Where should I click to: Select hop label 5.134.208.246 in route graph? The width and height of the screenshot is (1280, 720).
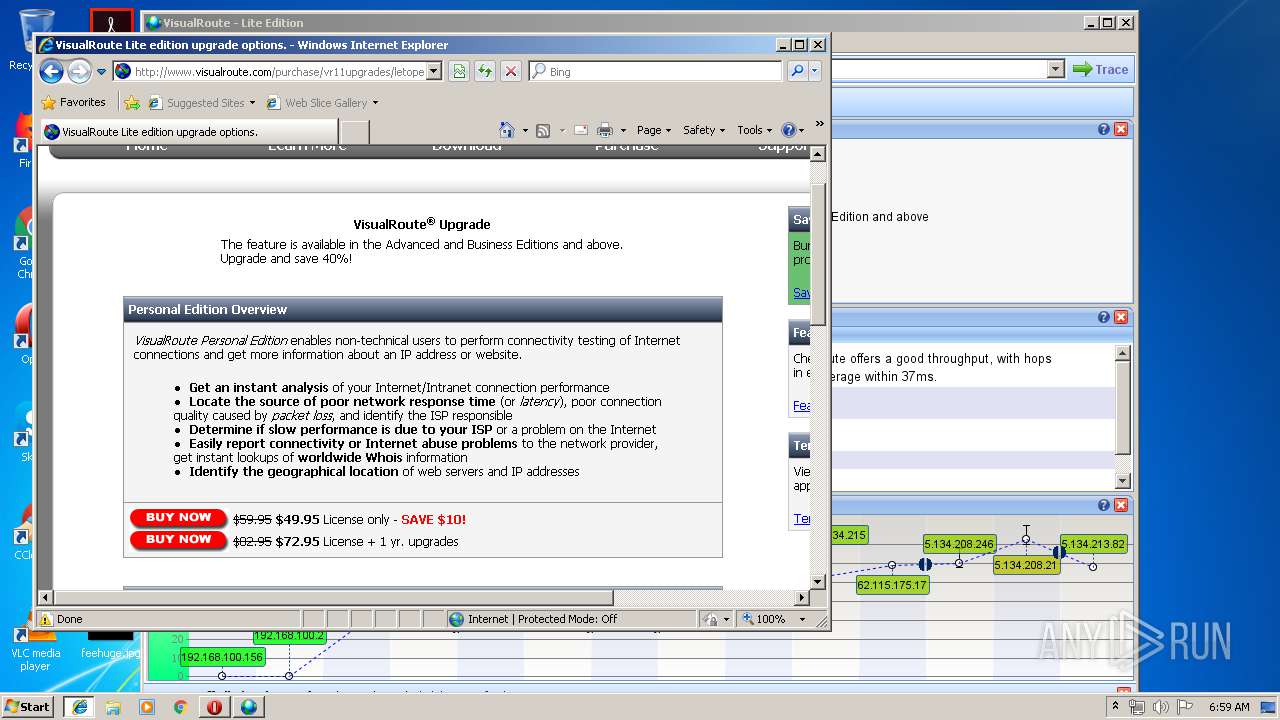959,545
